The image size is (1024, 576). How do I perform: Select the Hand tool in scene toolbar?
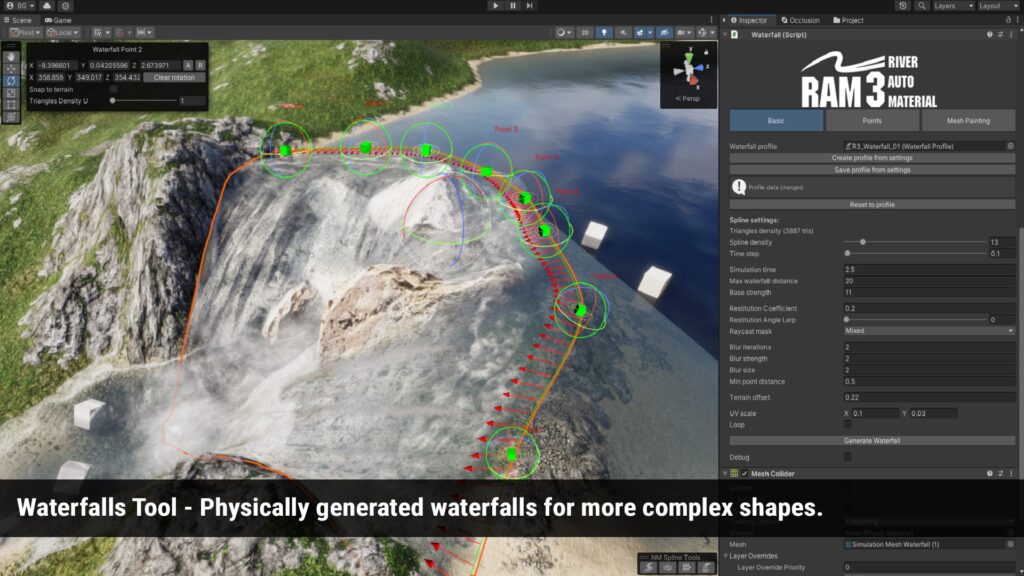click(x=11, y=57)
